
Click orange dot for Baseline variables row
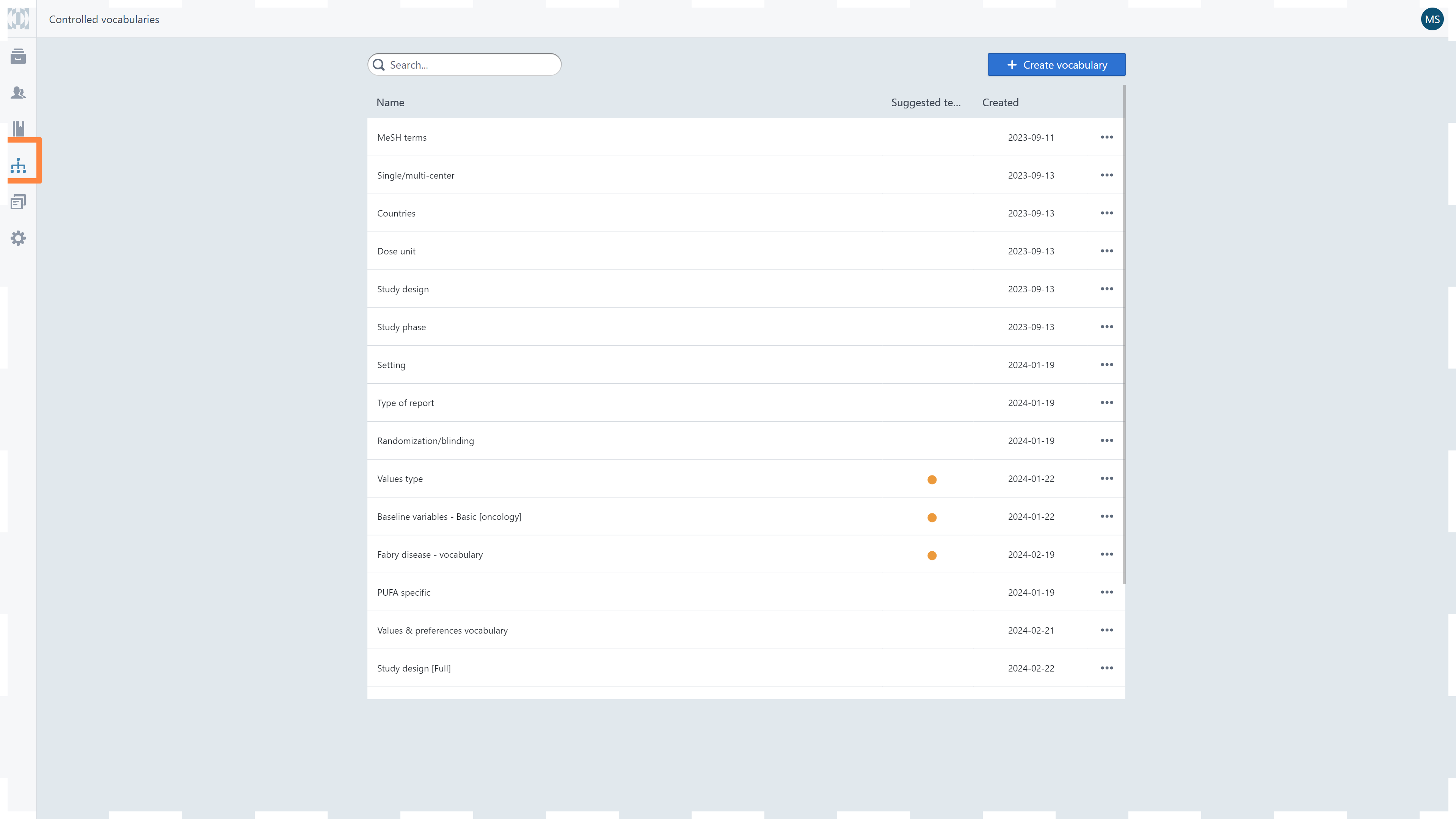(932, 517)
